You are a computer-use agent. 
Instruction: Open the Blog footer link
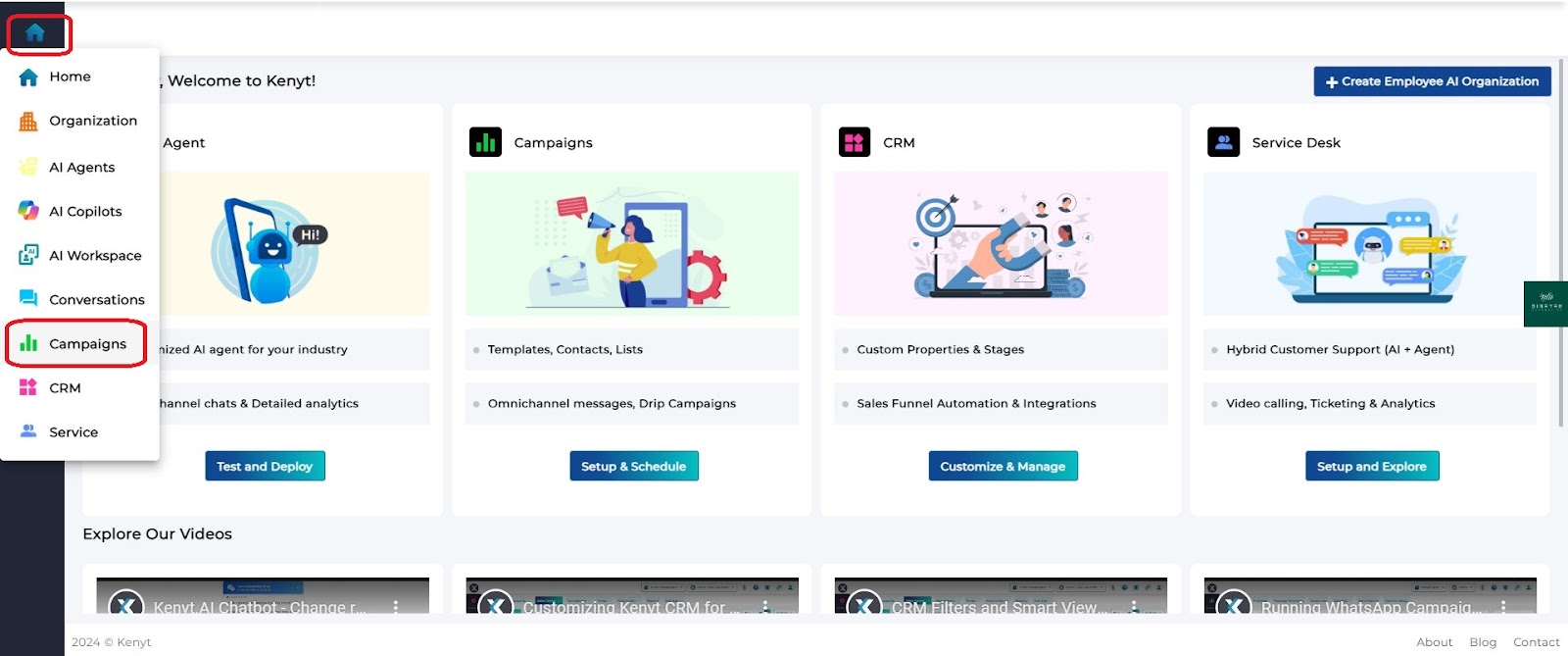click(x=1483, y=642)
